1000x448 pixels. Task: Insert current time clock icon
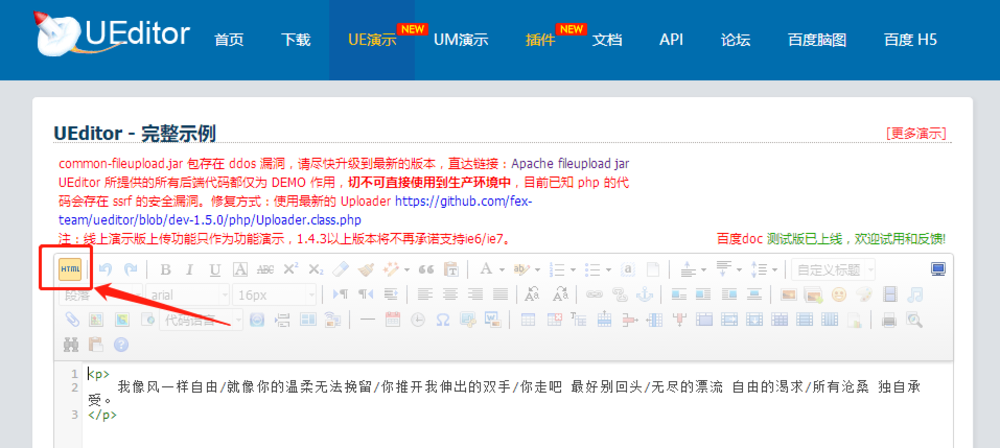point(417,320)
